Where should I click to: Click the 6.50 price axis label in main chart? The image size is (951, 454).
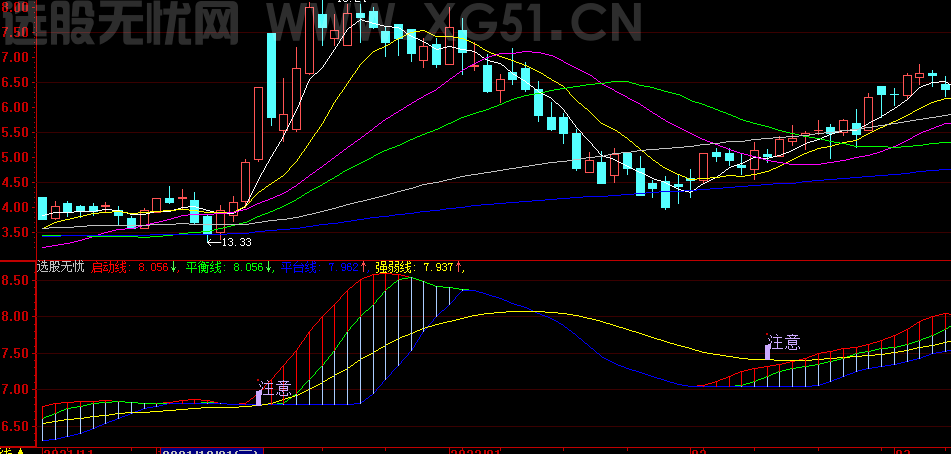tap(15, 82)
